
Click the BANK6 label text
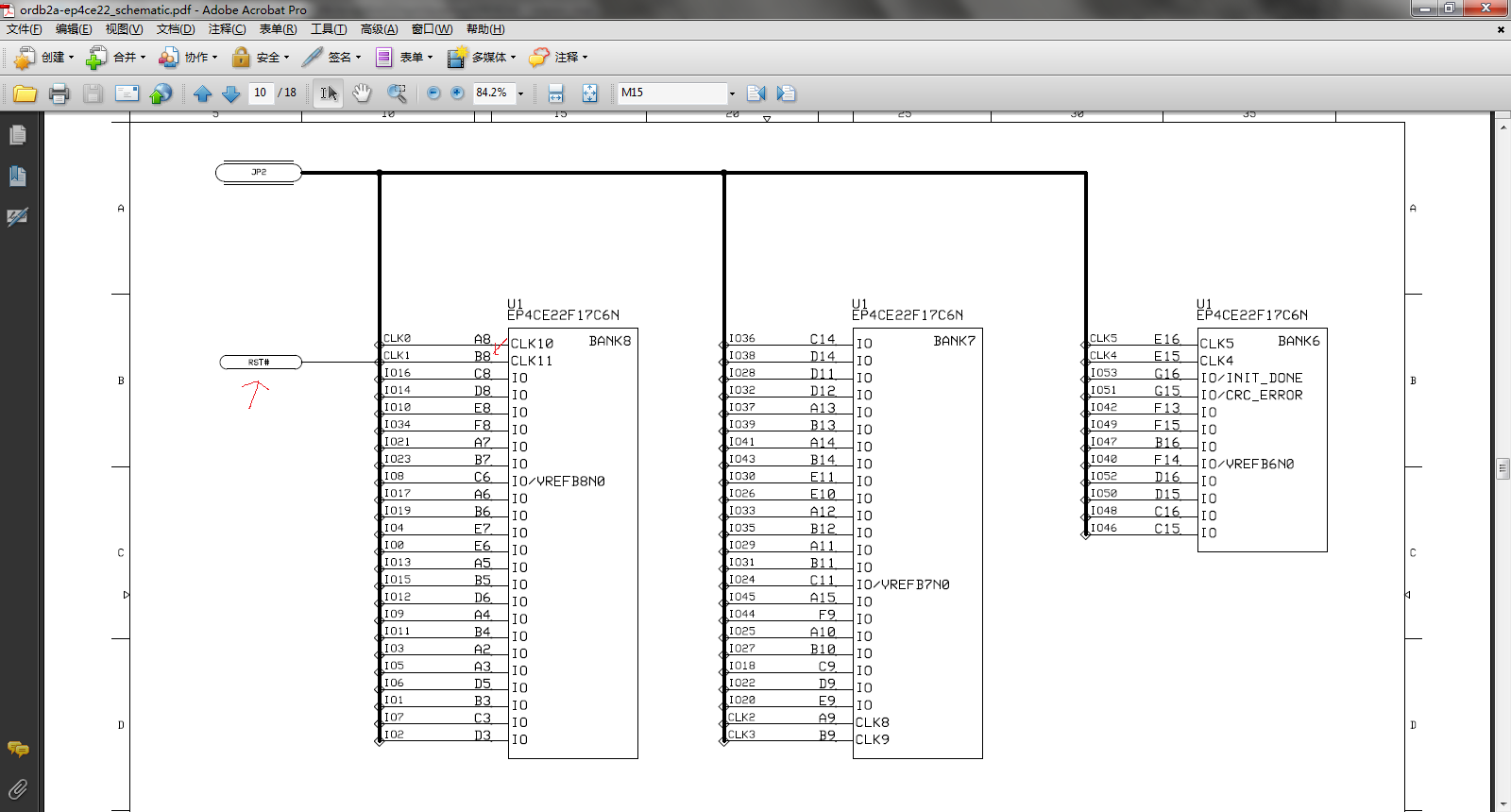point(1299,341)
